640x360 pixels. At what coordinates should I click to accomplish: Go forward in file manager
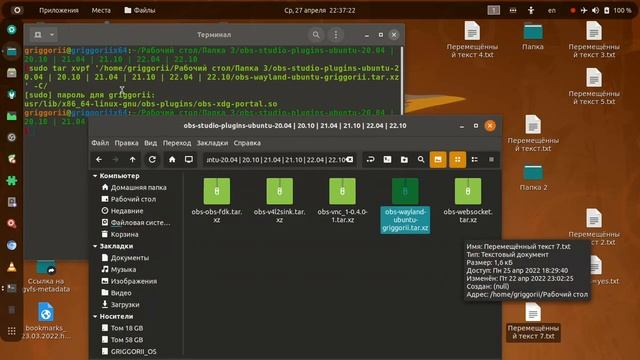pos(116,160)
